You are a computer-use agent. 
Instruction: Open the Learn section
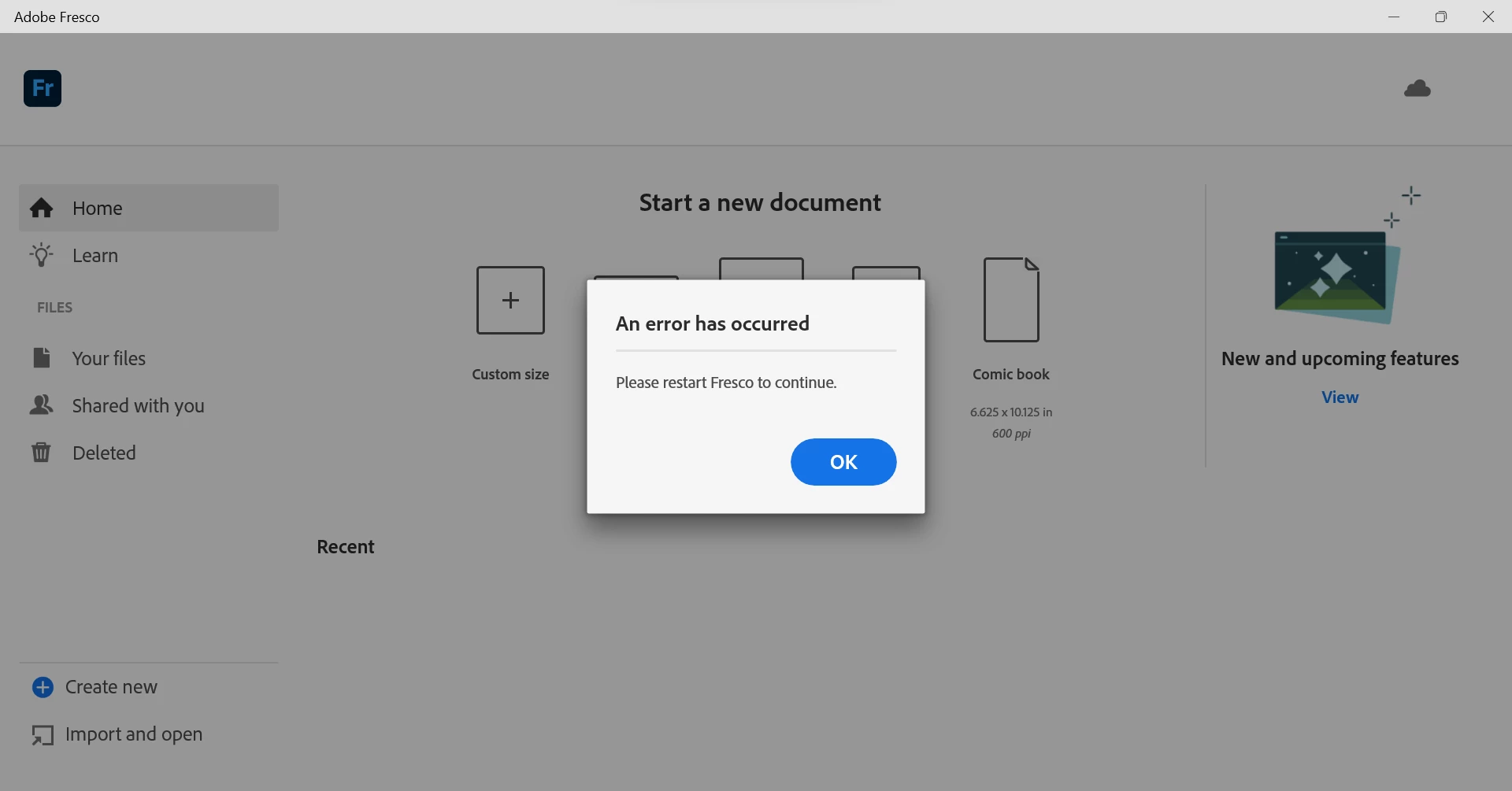pos(149,255)
